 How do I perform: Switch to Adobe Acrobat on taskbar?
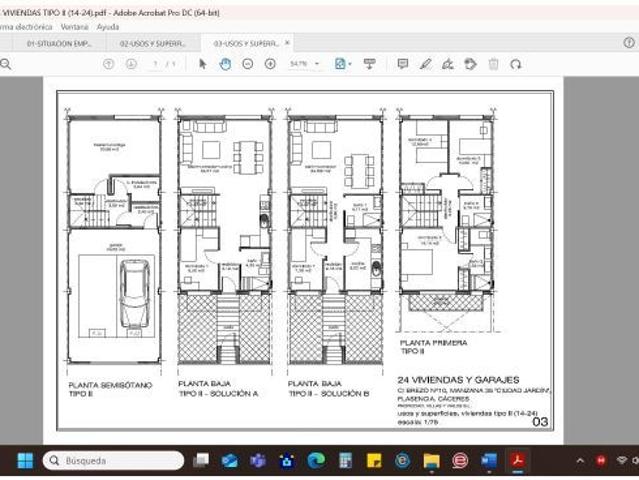pyautogui.click(x=518, y=461)
